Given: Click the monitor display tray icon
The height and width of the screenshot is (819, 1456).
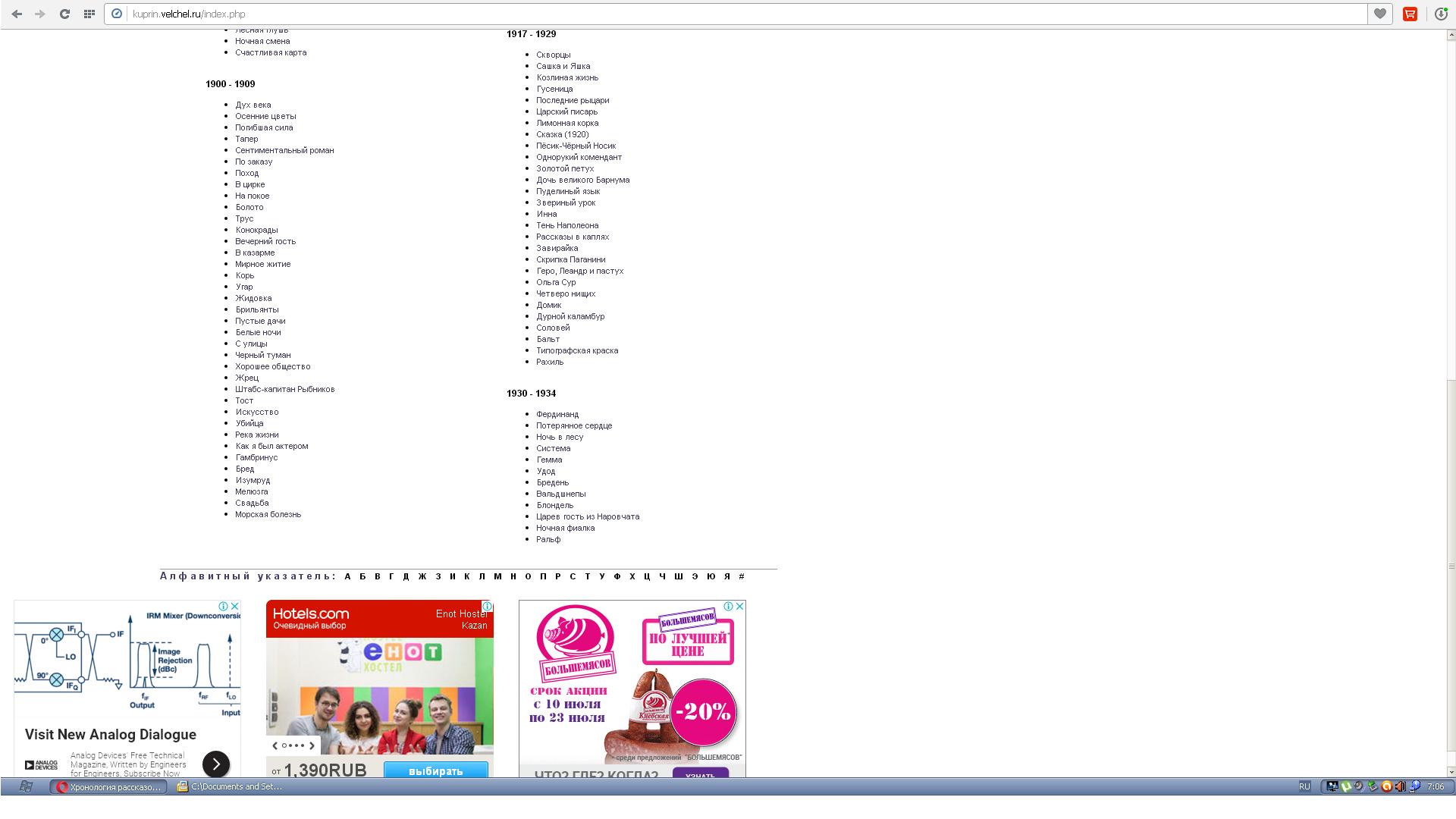Looking at the screenshot, I should [1332, 786].
